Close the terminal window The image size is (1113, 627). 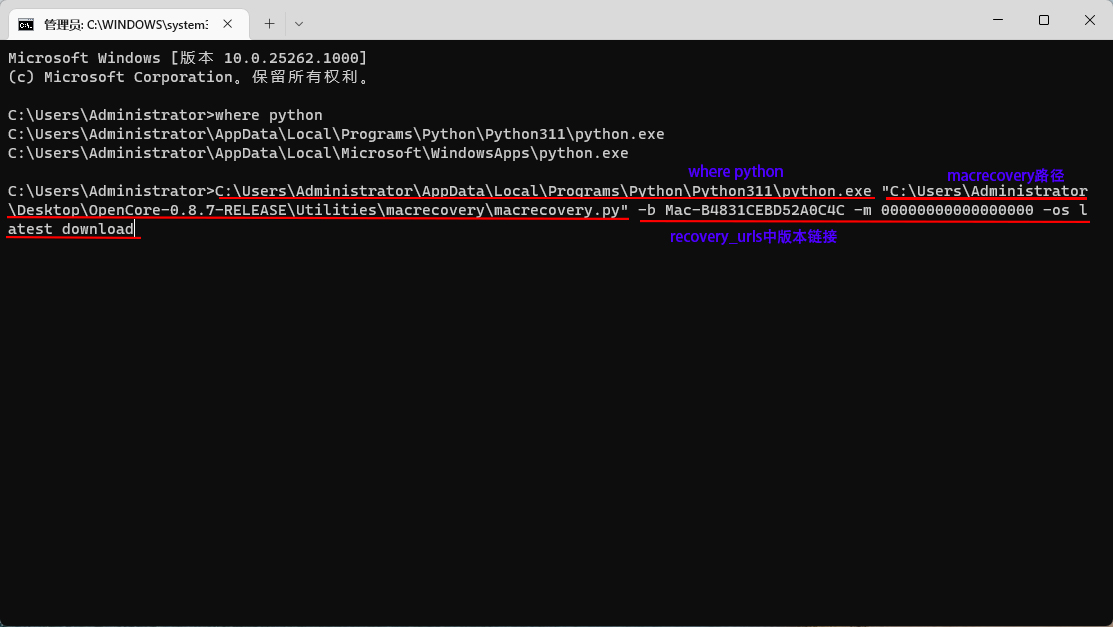tap(1090, 20)
